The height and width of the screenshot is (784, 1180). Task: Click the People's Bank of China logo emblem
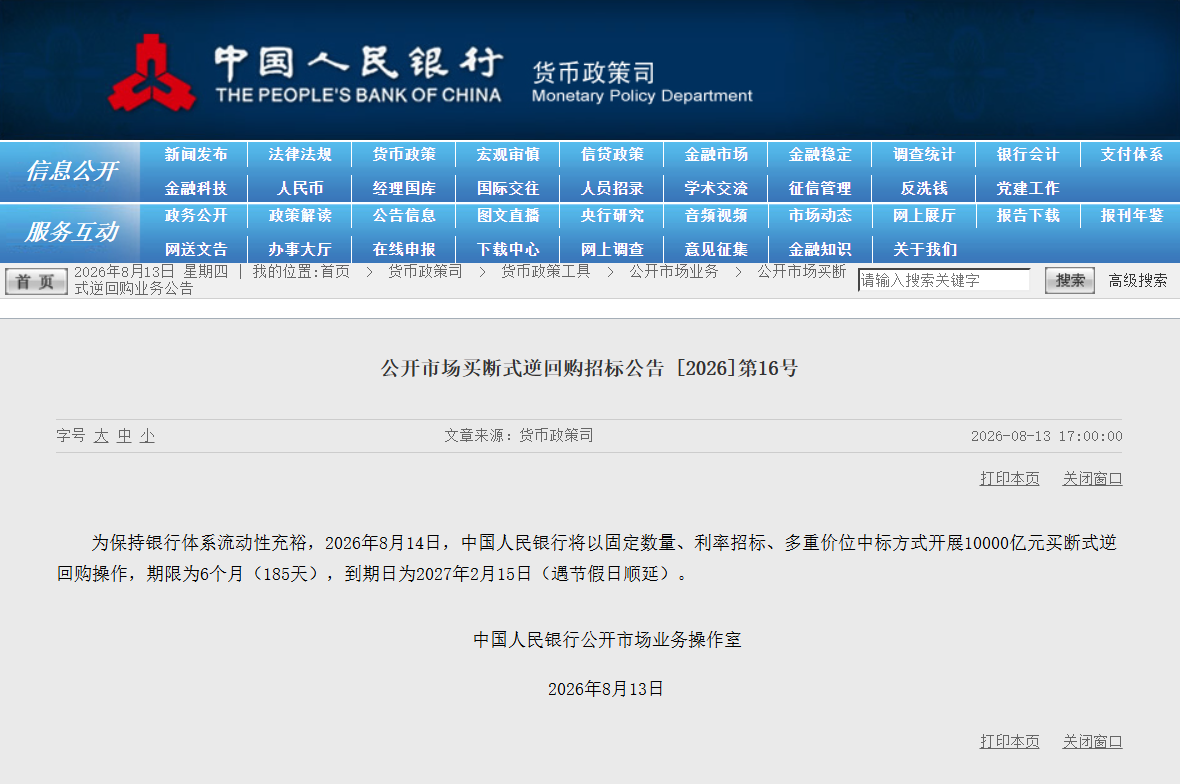pos(151,73)
